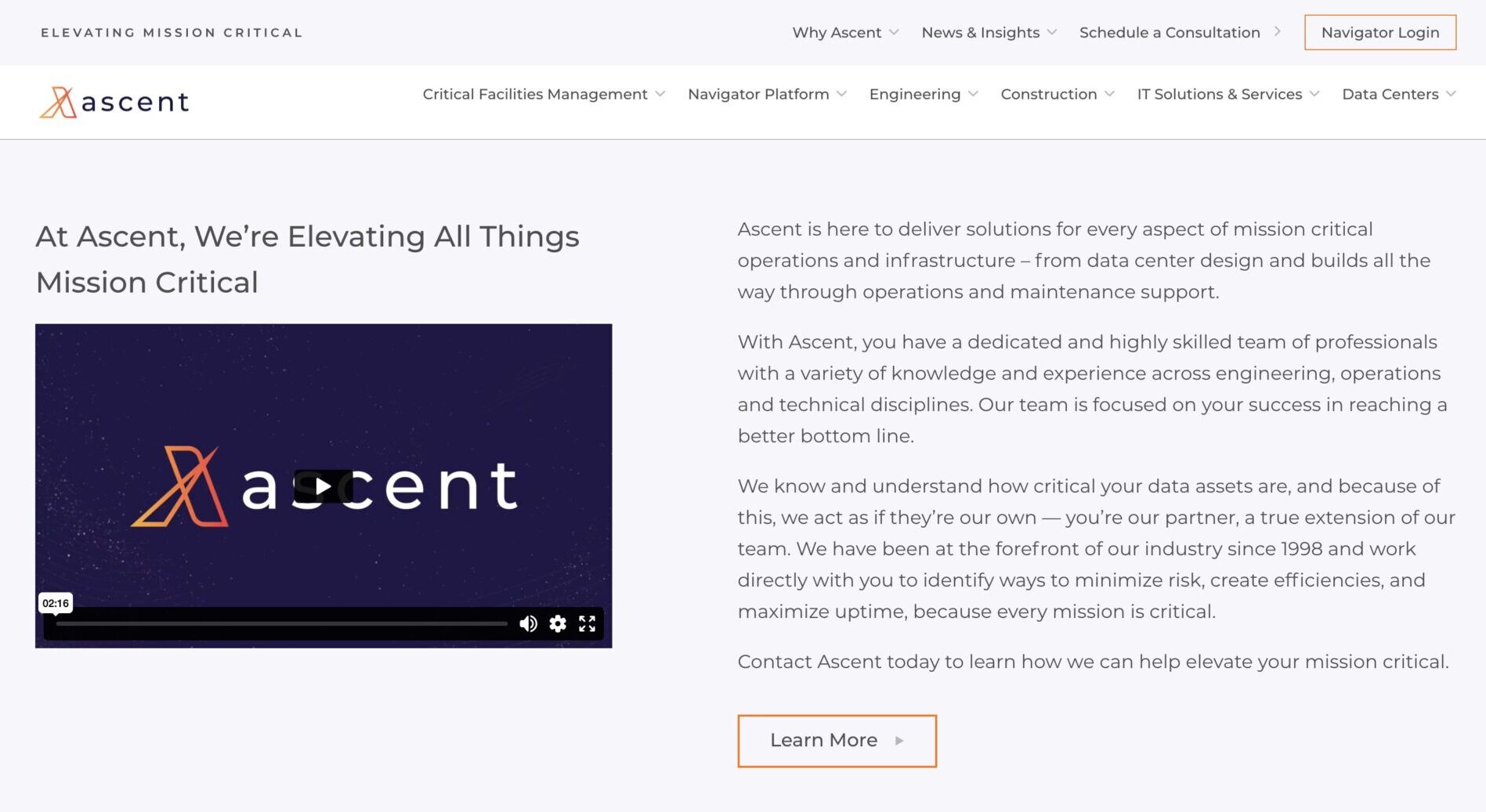Open video settings gear icon
Image resolution: width=1486 pixels, height=812 pixels.
tap(558, 623)
